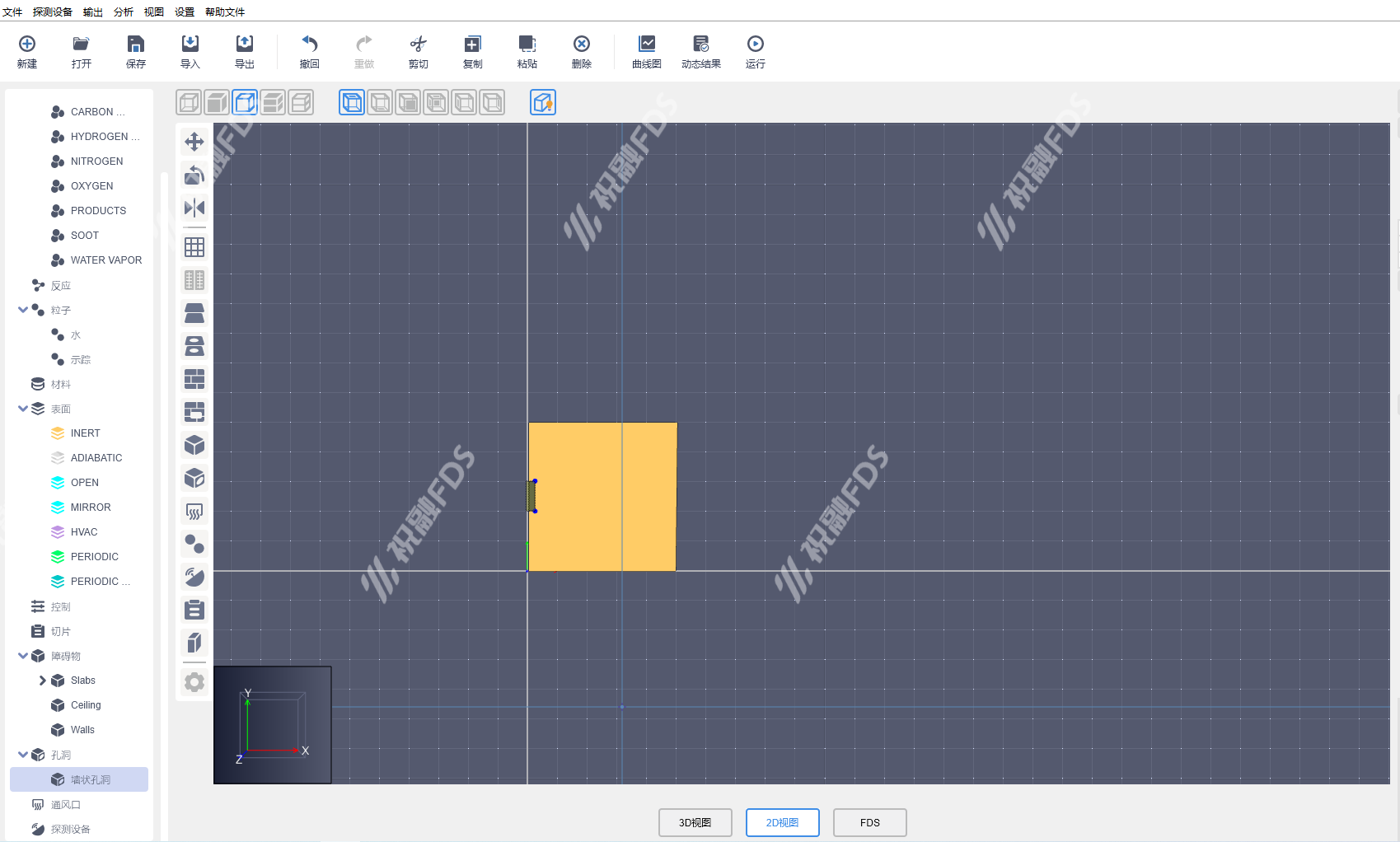Collapse the 粒子 tree node
This screenshot has height=842, width=1400.
tap(23, 310)
